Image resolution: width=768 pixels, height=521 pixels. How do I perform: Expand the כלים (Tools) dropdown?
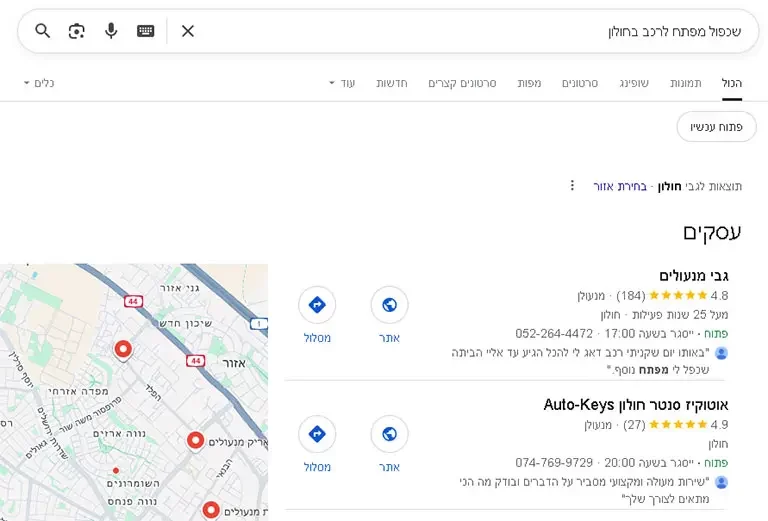point(38,83)
